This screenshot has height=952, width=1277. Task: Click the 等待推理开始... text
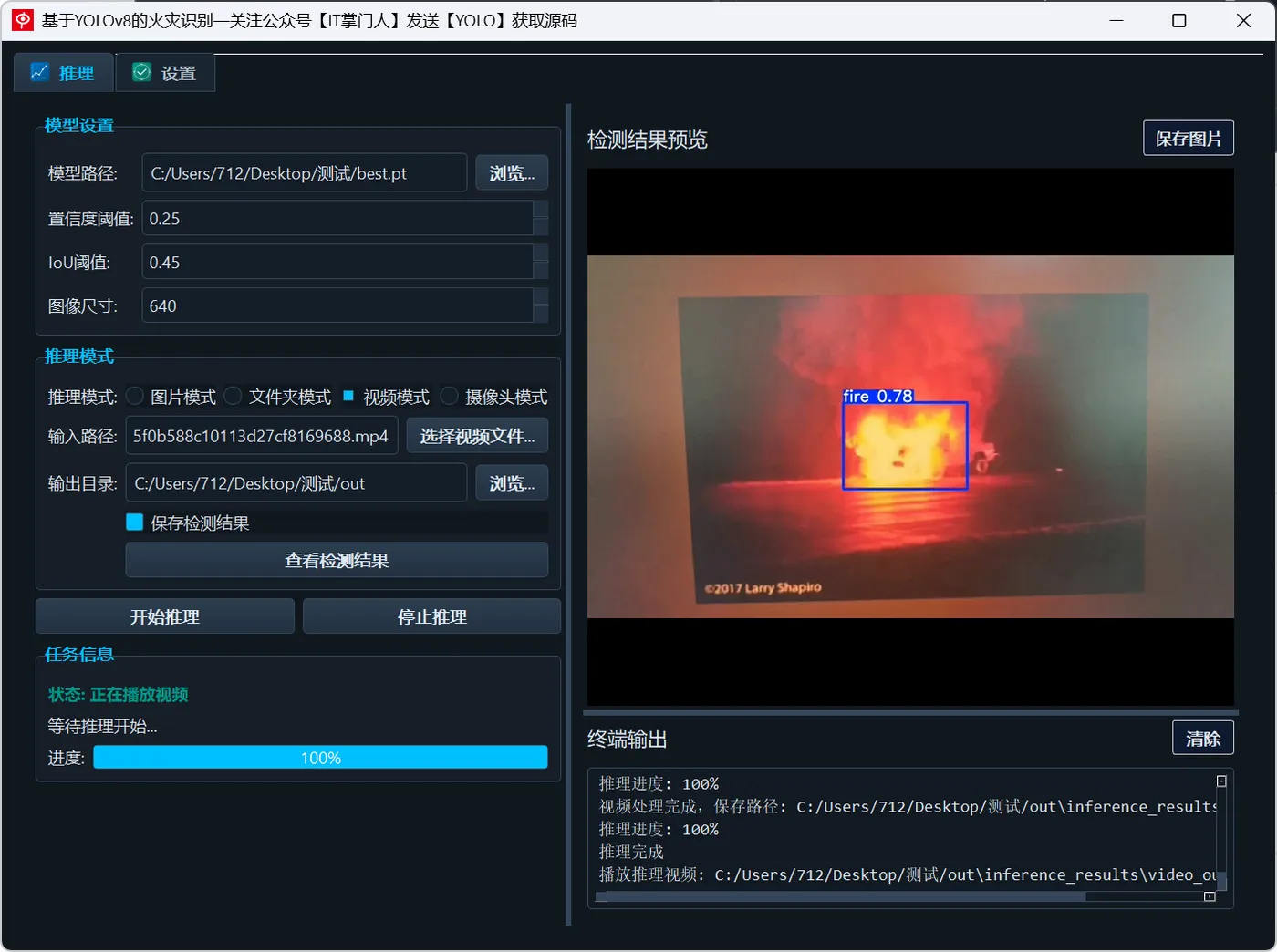[x=102, y=727]
